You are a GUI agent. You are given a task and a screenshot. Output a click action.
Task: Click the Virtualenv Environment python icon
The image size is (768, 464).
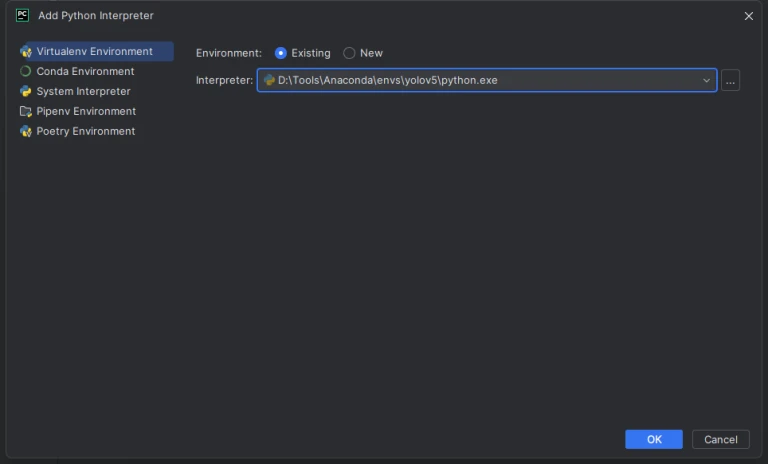(x=25, y=51)
